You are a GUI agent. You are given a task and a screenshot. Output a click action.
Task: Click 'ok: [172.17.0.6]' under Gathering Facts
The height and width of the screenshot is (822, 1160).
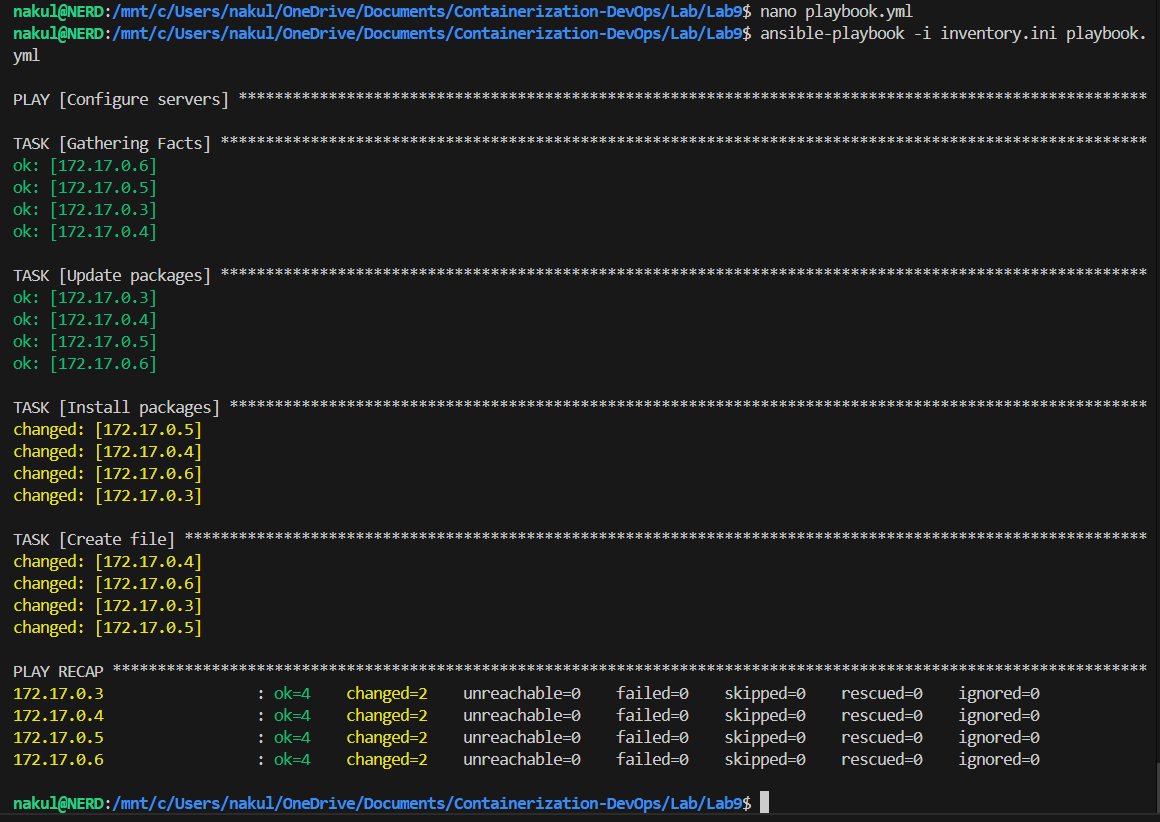pos(84,166)
